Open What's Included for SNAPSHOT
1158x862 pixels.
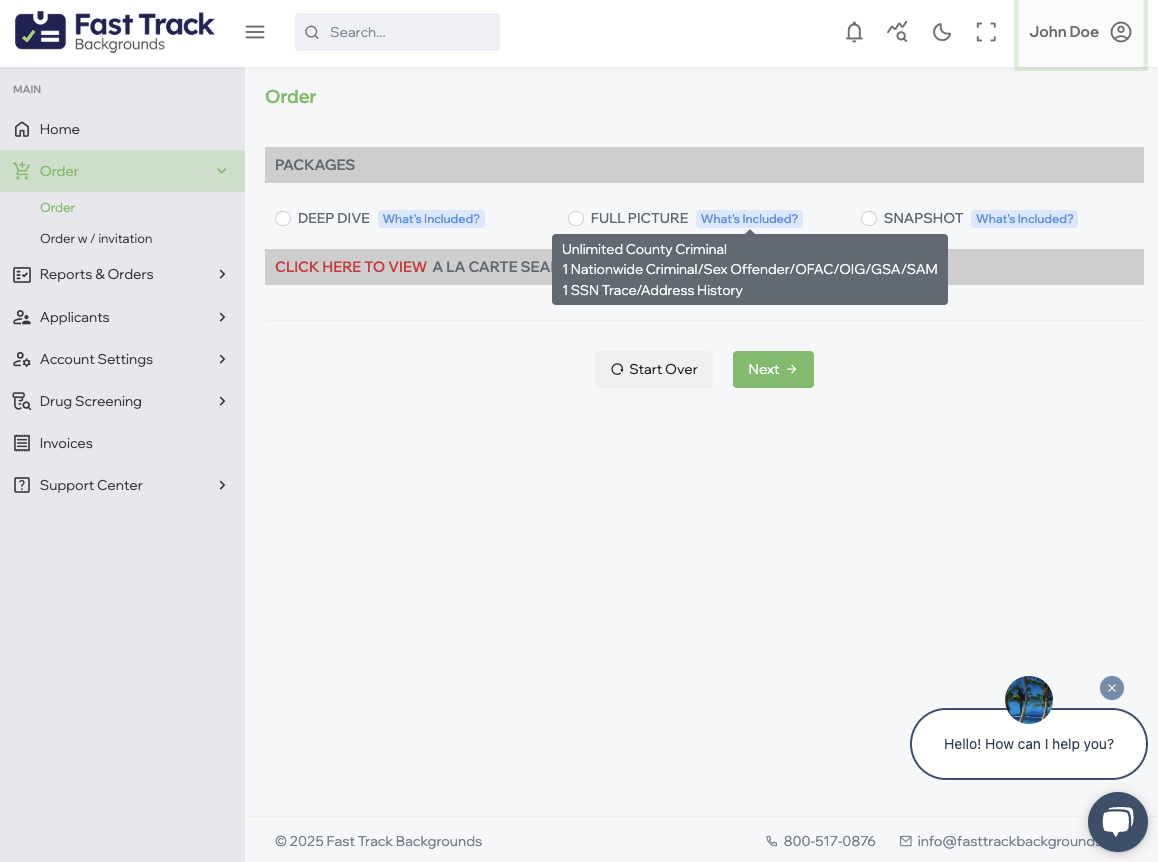coord(1024,219)
